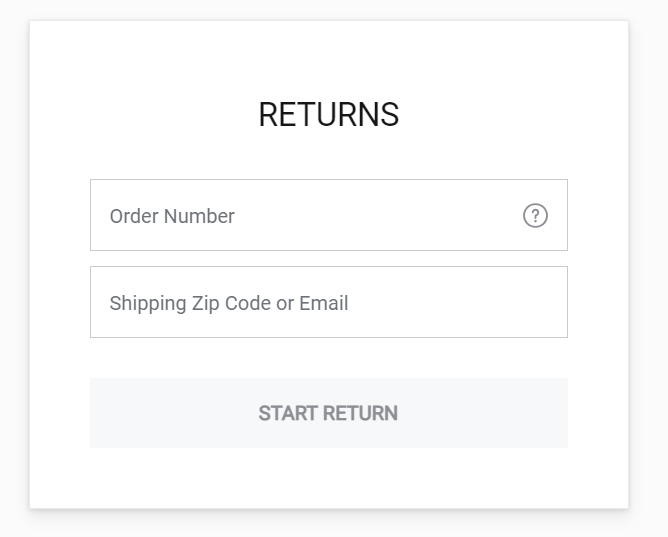Click the RETURNS heading
Screen dimensions: 668x537
coord(328,115)
